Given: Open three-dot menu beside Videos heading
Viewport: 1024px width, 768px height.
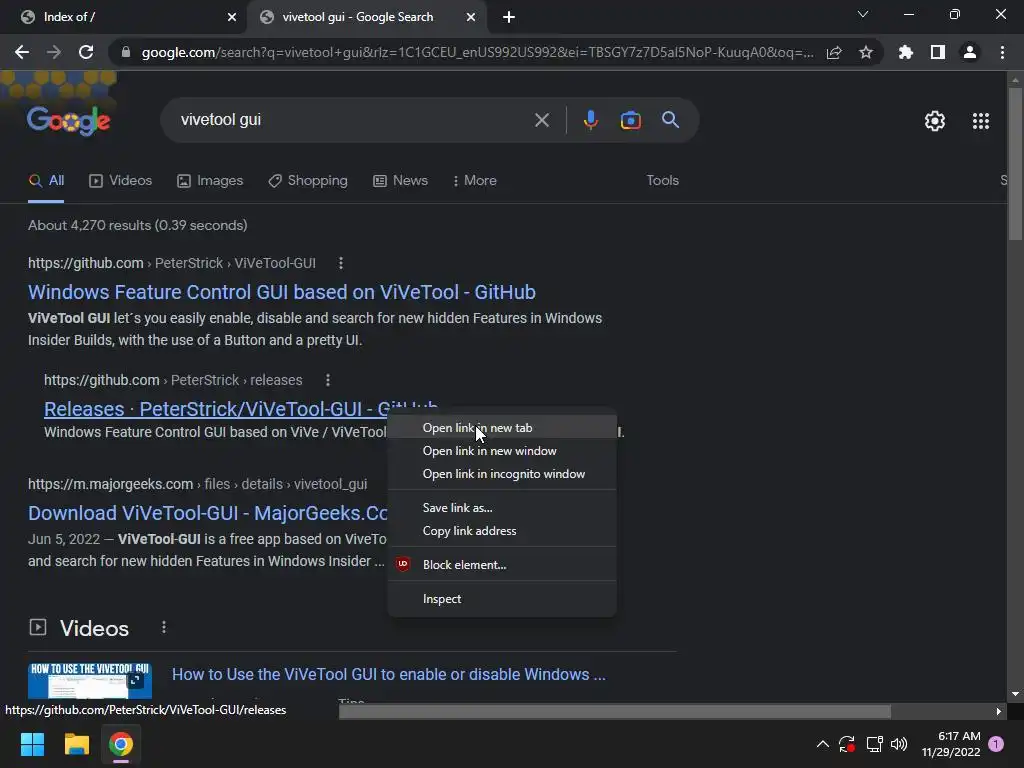Looking at the screenshot, I should (x=163, y=628).
